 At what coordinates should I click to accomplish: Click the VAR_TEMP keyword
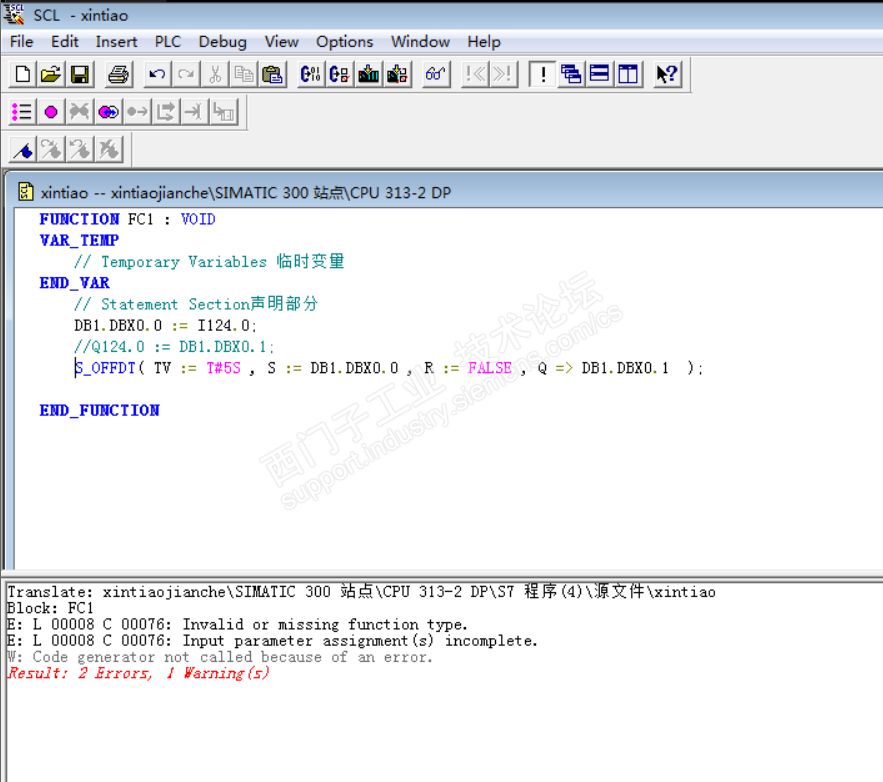(x=79, y=240)
